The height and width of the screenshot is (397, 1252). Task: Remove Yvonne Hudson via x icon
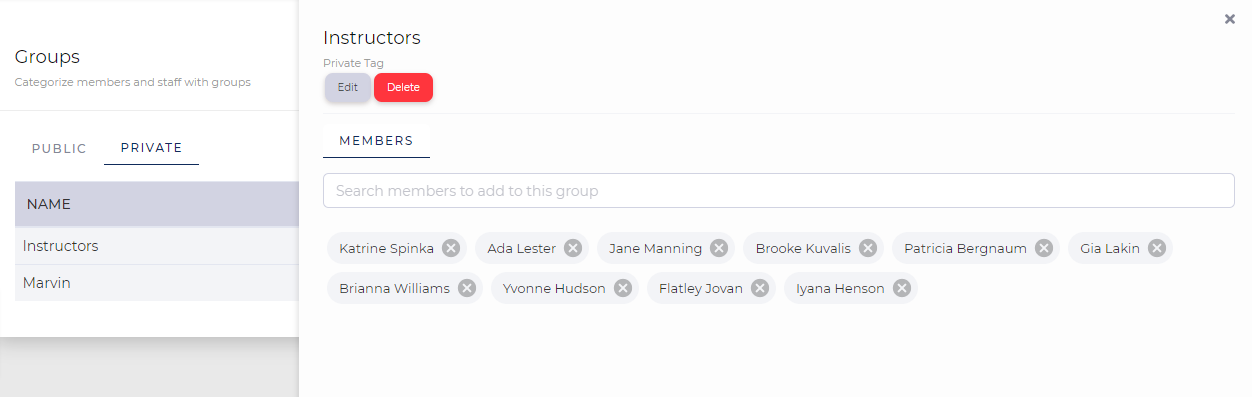coord(623,288)
